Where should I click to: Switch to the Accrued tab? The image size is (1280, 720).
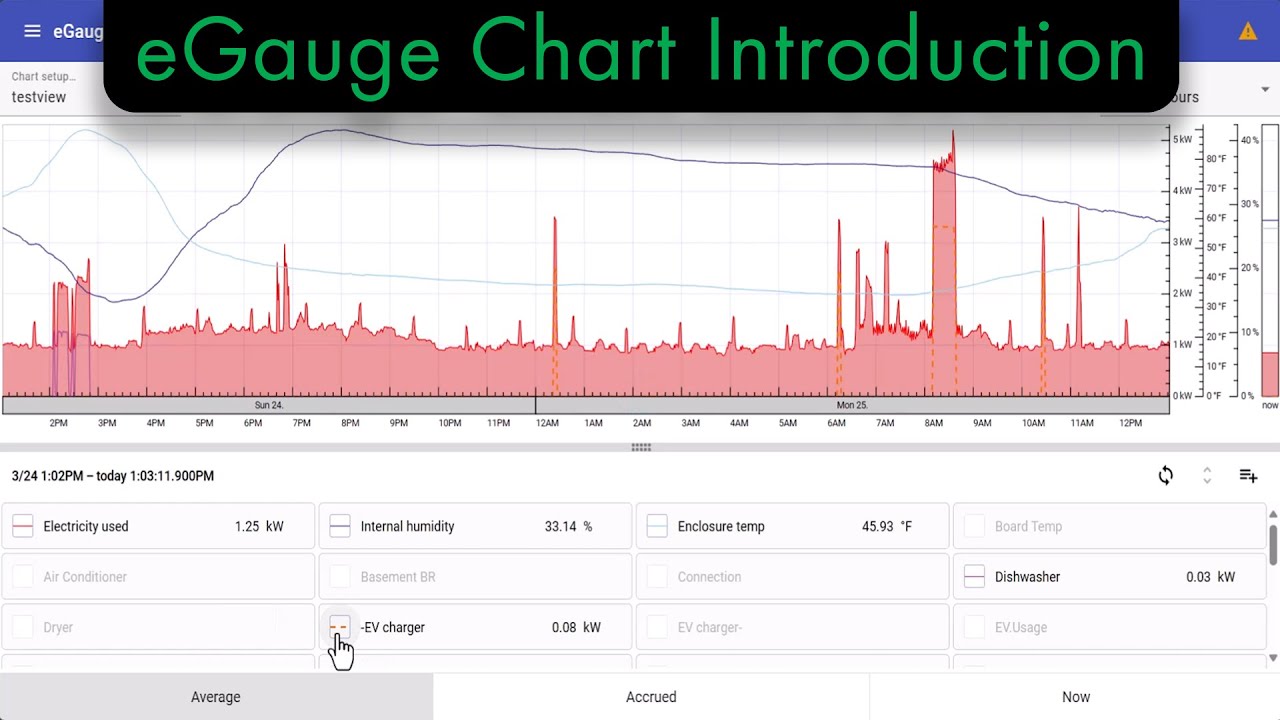tap(651, 697)
